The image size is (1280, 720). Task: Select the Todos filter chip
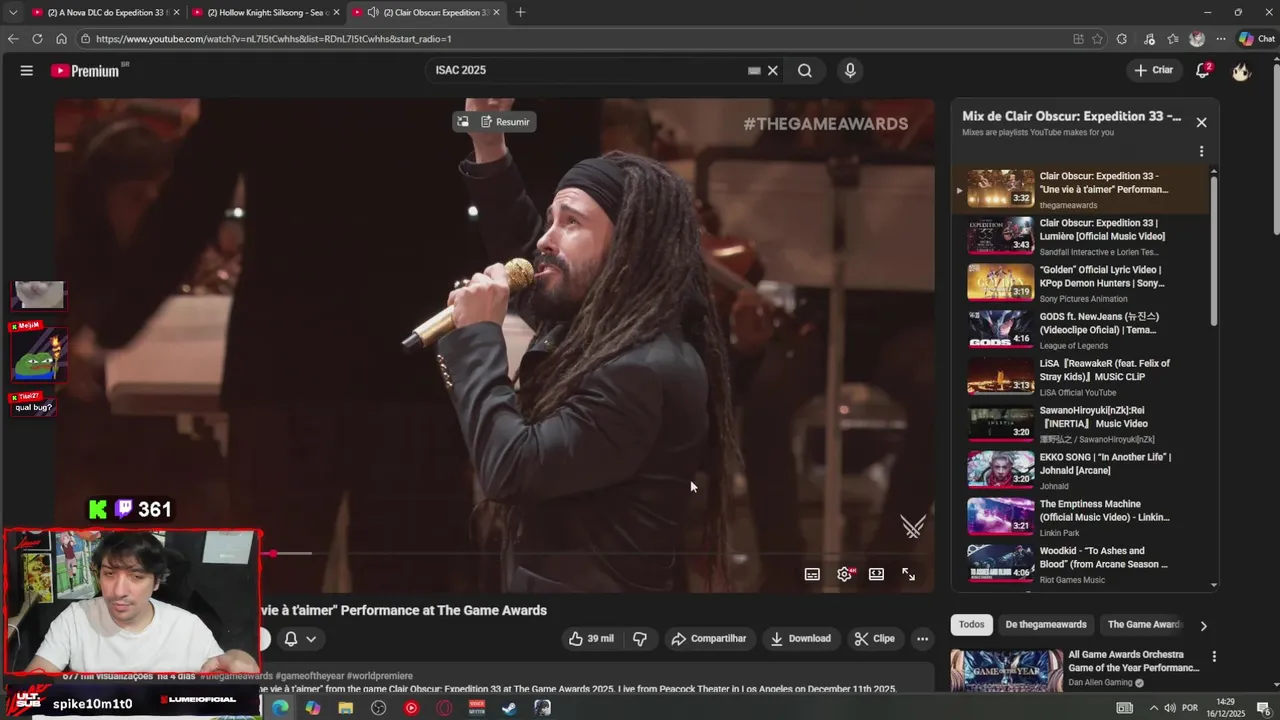coord(971,624)
